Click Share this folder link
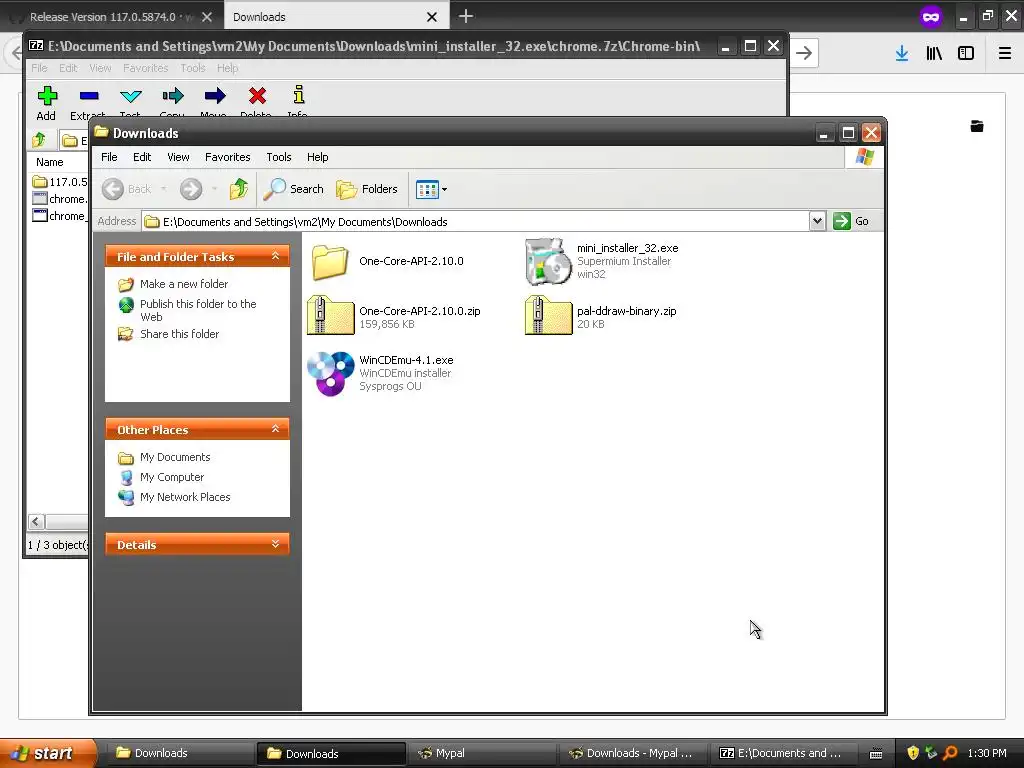The width and height of the screenshot is (1024, 768). click(180, 334)
